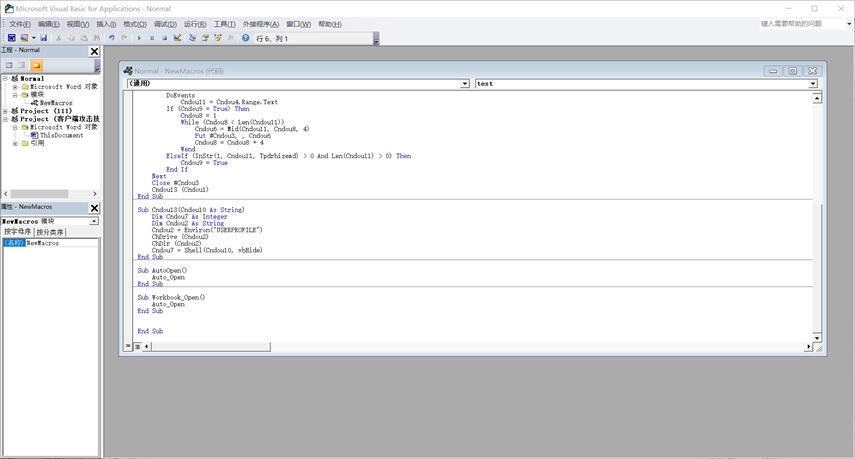Switch to the 按分类序 properties tab

click(50, 232)
